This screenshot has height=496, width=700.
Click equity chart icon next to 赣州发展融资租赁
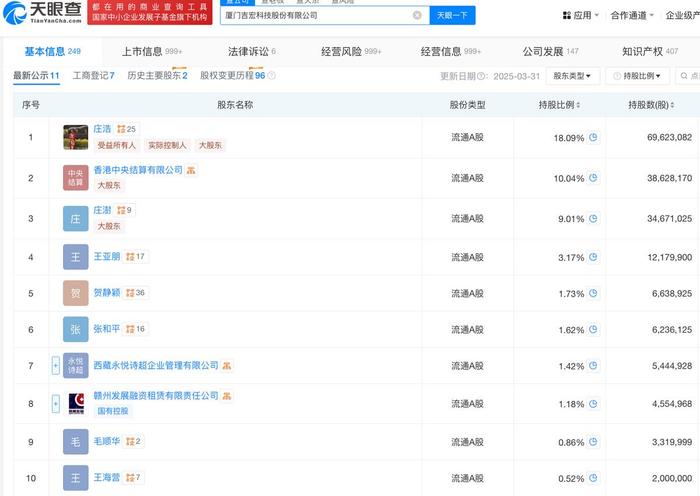(x=227, y=396)
